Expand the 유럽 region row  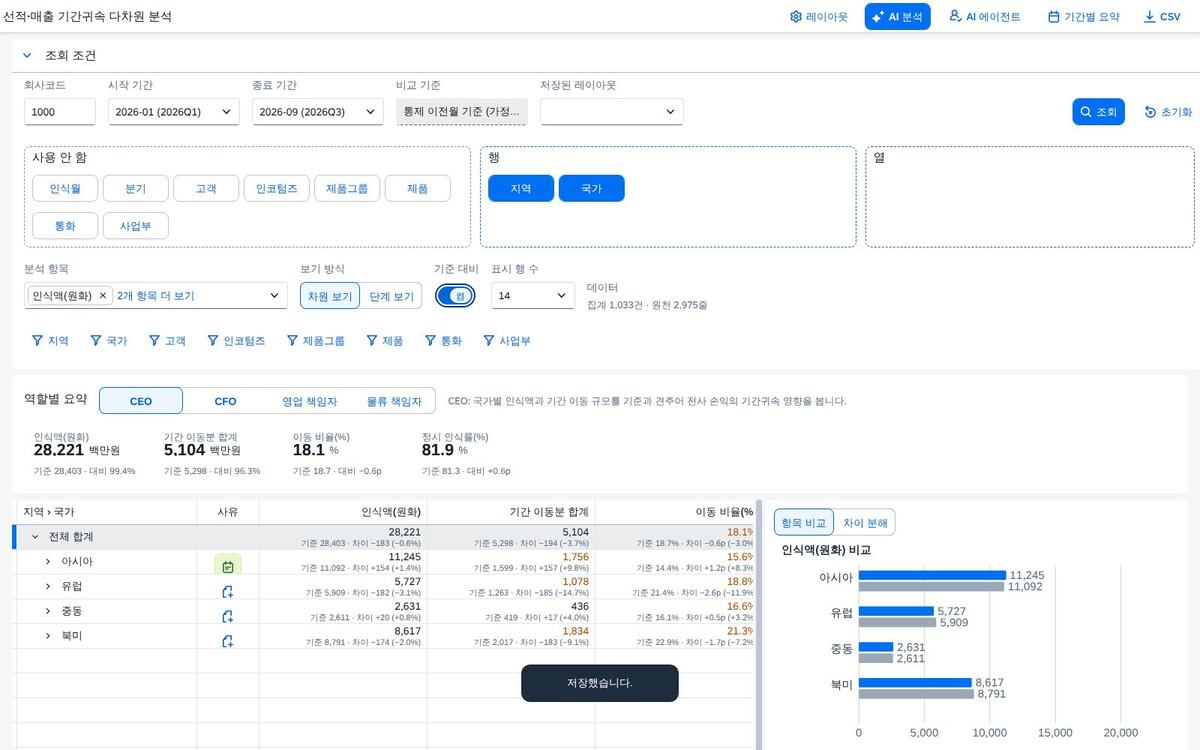click(48, 586)
